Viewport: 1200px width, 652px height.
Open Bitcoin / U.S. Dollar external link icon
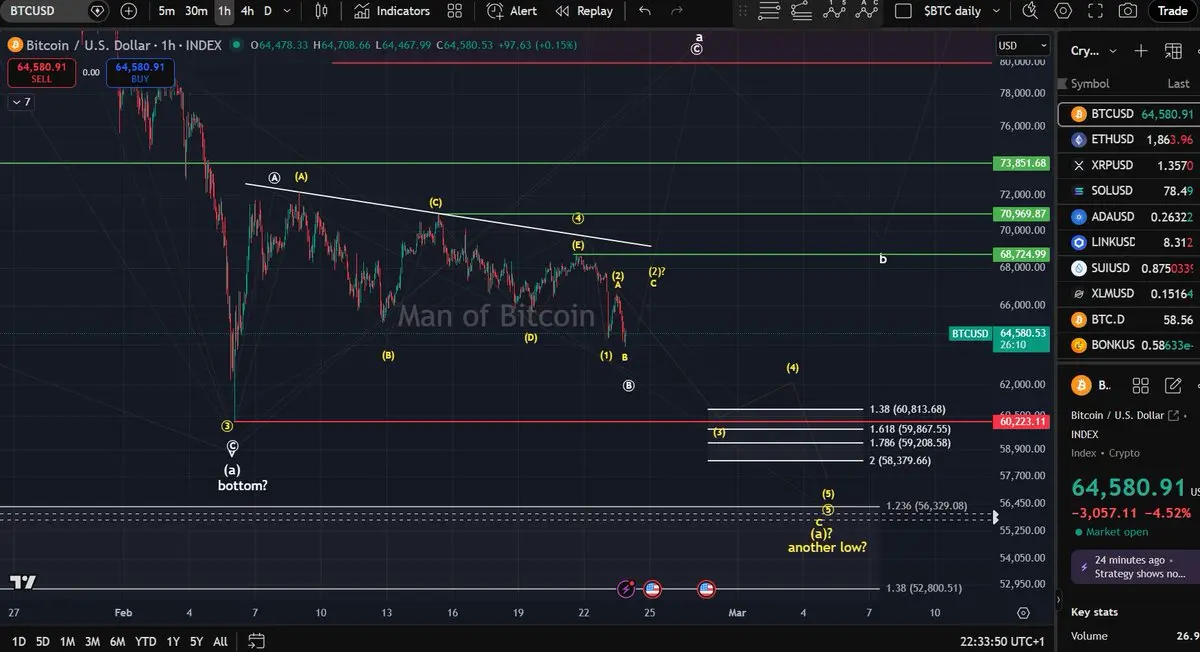[x=1174, y=415]
